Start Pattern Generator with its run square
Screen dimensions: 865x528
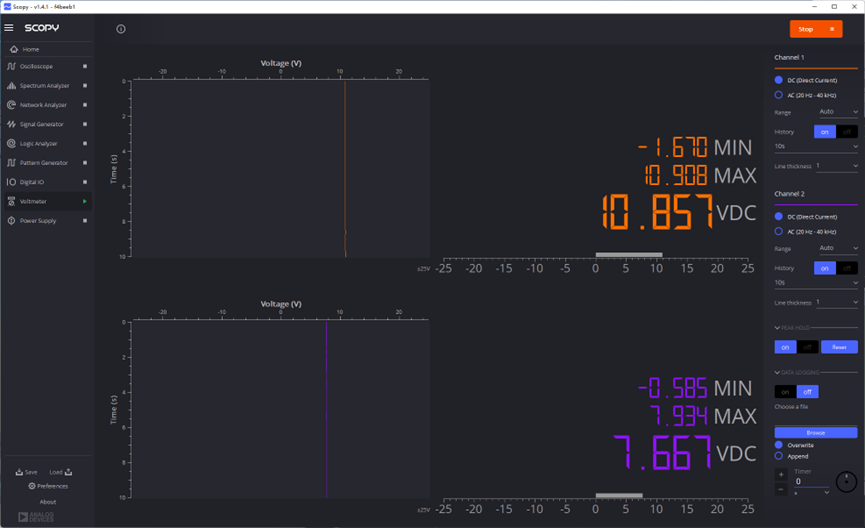[85, 163]
